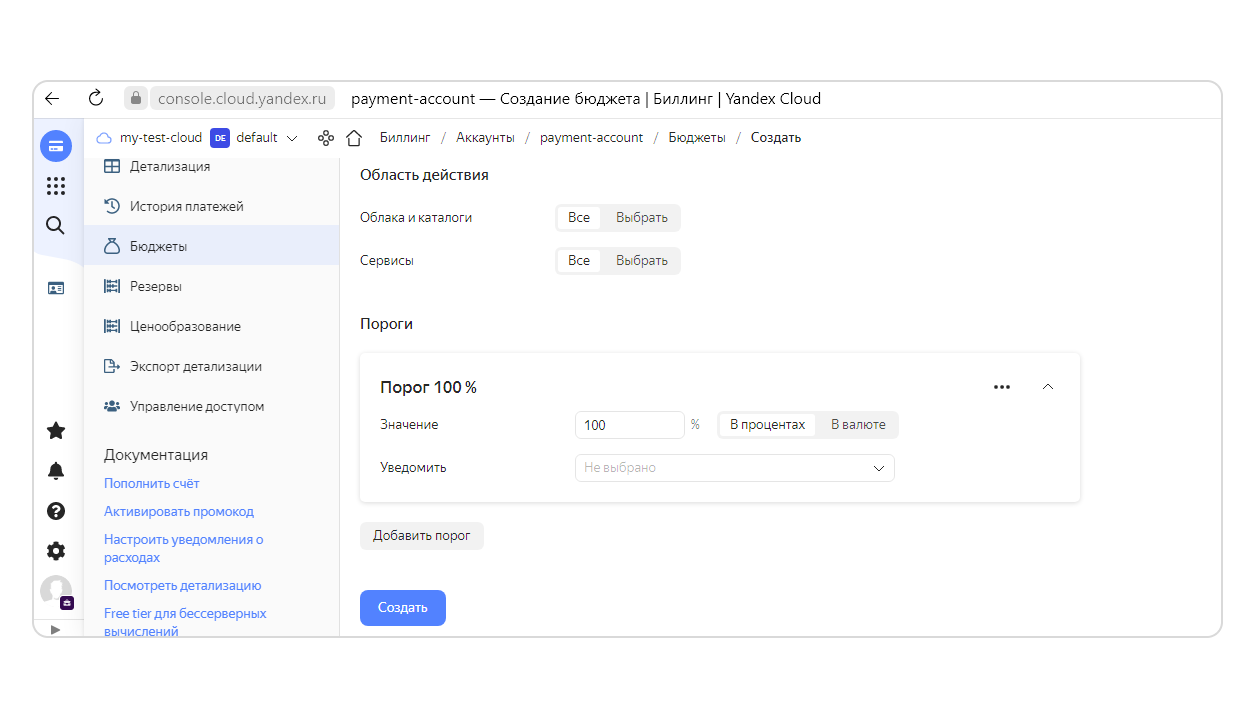Viewport: 1255px width, 718px height.
Task: Open the blue billing service icon
Action: click(56, 146)
